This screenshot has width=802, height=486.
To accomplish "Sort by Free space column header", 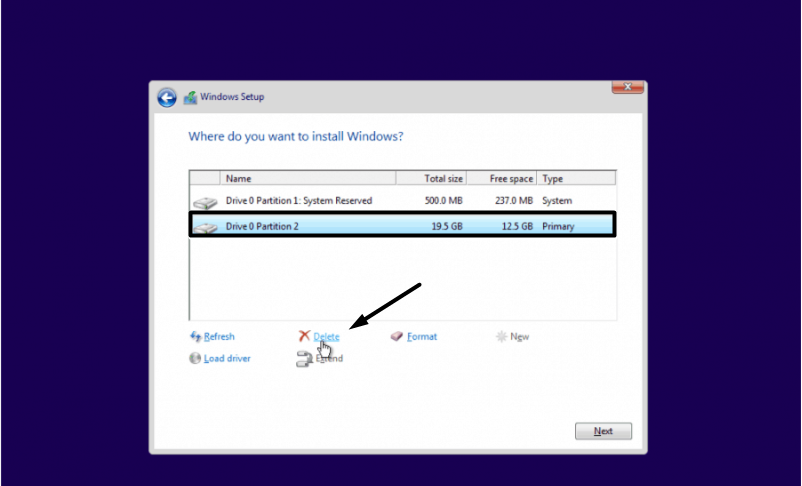I will click(502, 179).
